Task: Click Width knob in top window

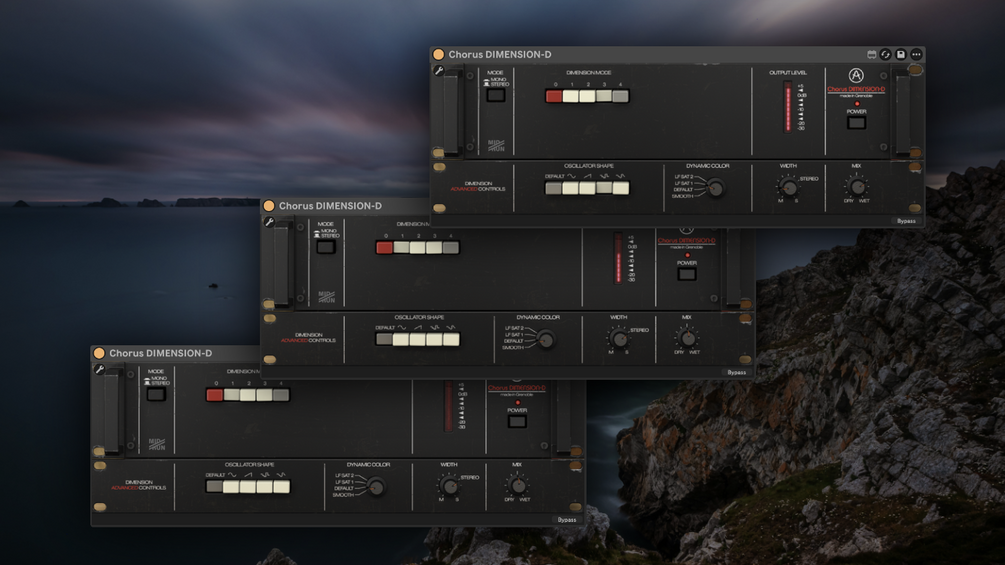Action: click(789, 188)
